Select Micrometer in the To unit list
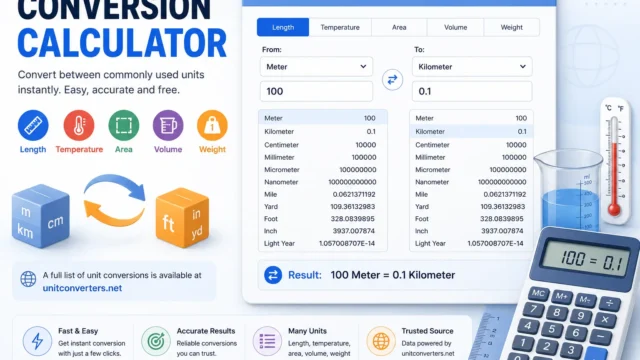 tap(471, 169)
